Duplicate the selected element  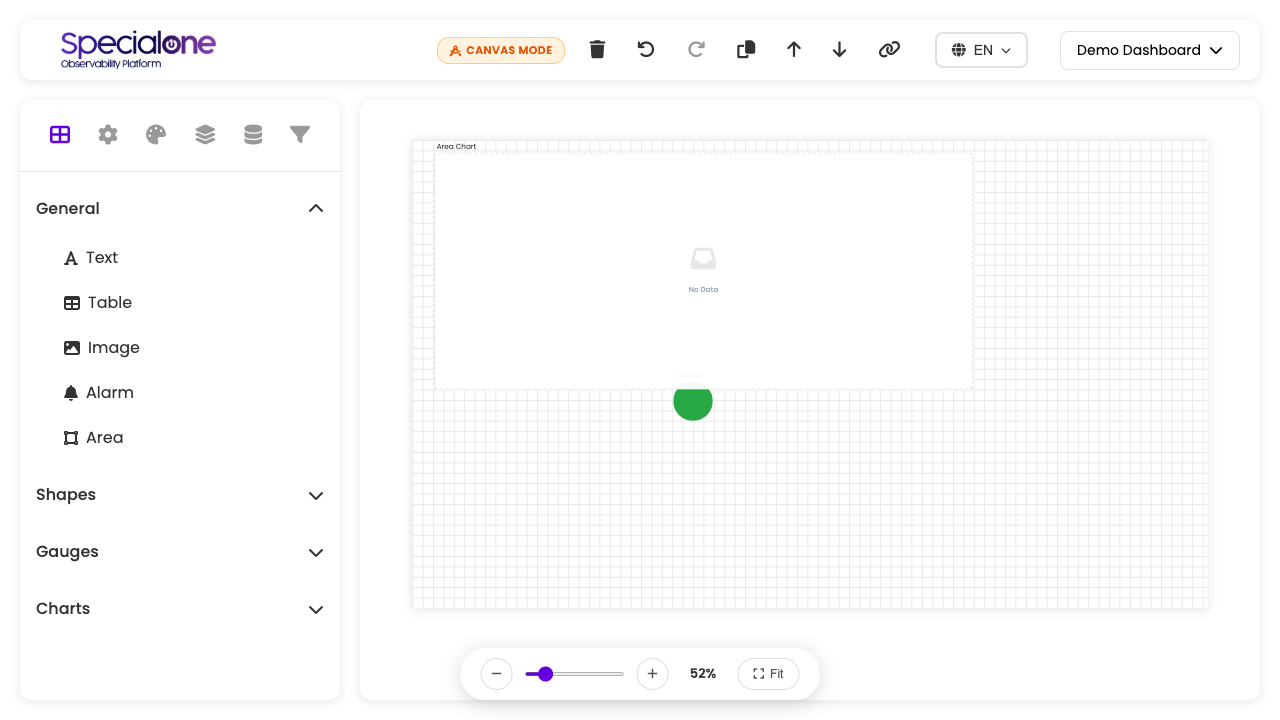pos(746,49)
